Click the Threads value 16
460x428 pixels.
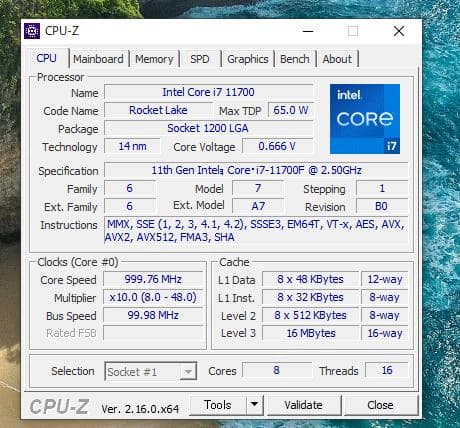pos(387,370)
